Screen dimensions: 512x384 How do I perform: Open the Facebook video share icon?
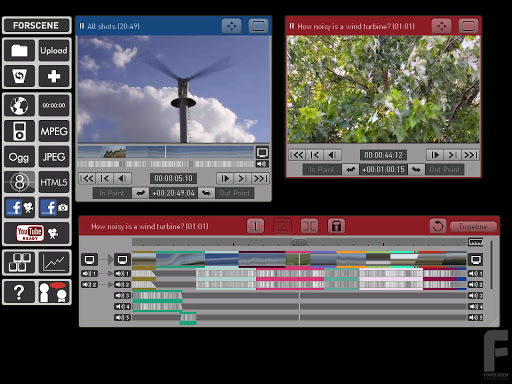coord(19,208)
